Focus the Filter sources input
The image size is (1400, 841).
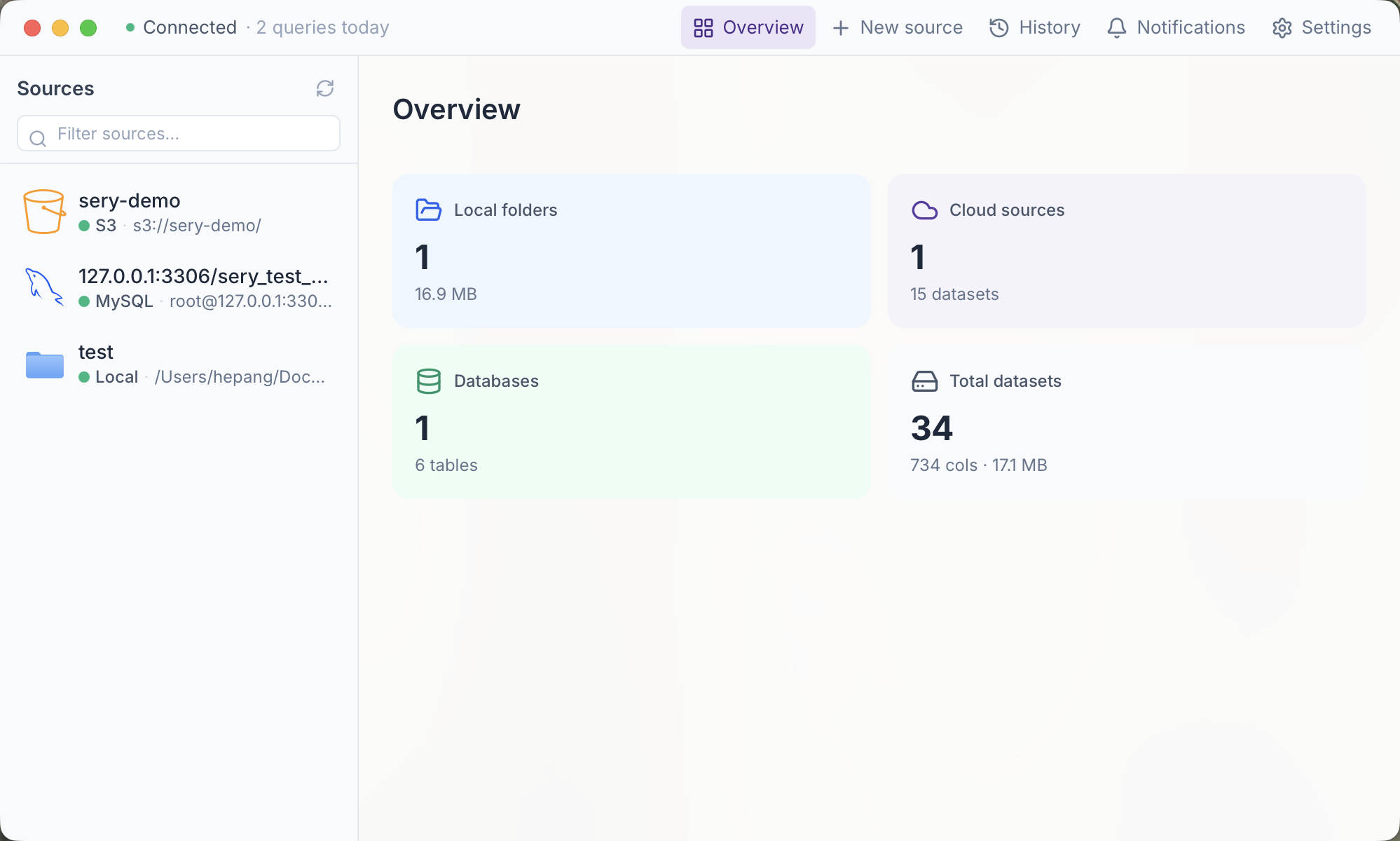[x=179, y=133]
